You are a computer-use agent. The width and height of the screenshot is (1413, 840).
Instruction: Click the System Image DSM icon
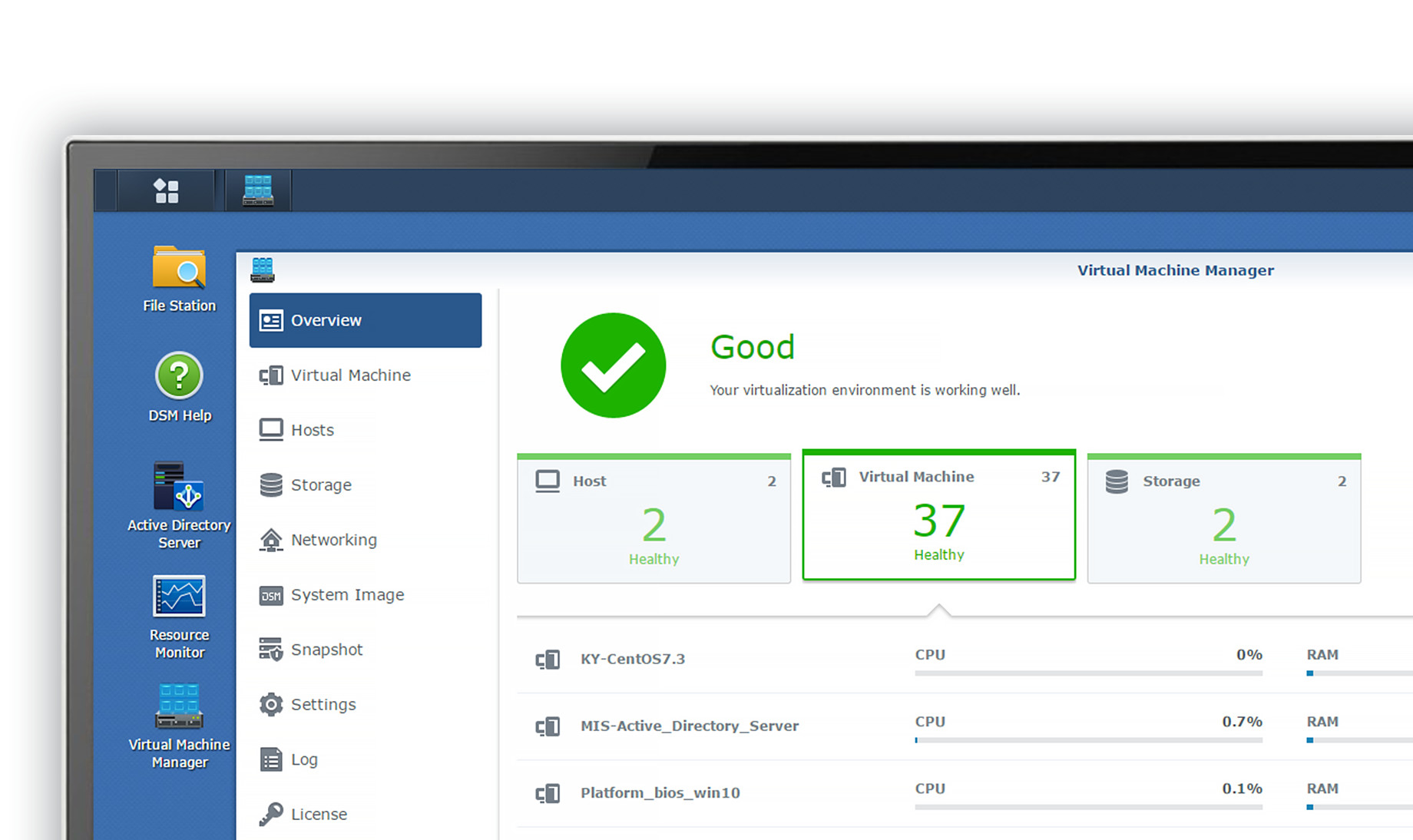[x=271, y=595]
